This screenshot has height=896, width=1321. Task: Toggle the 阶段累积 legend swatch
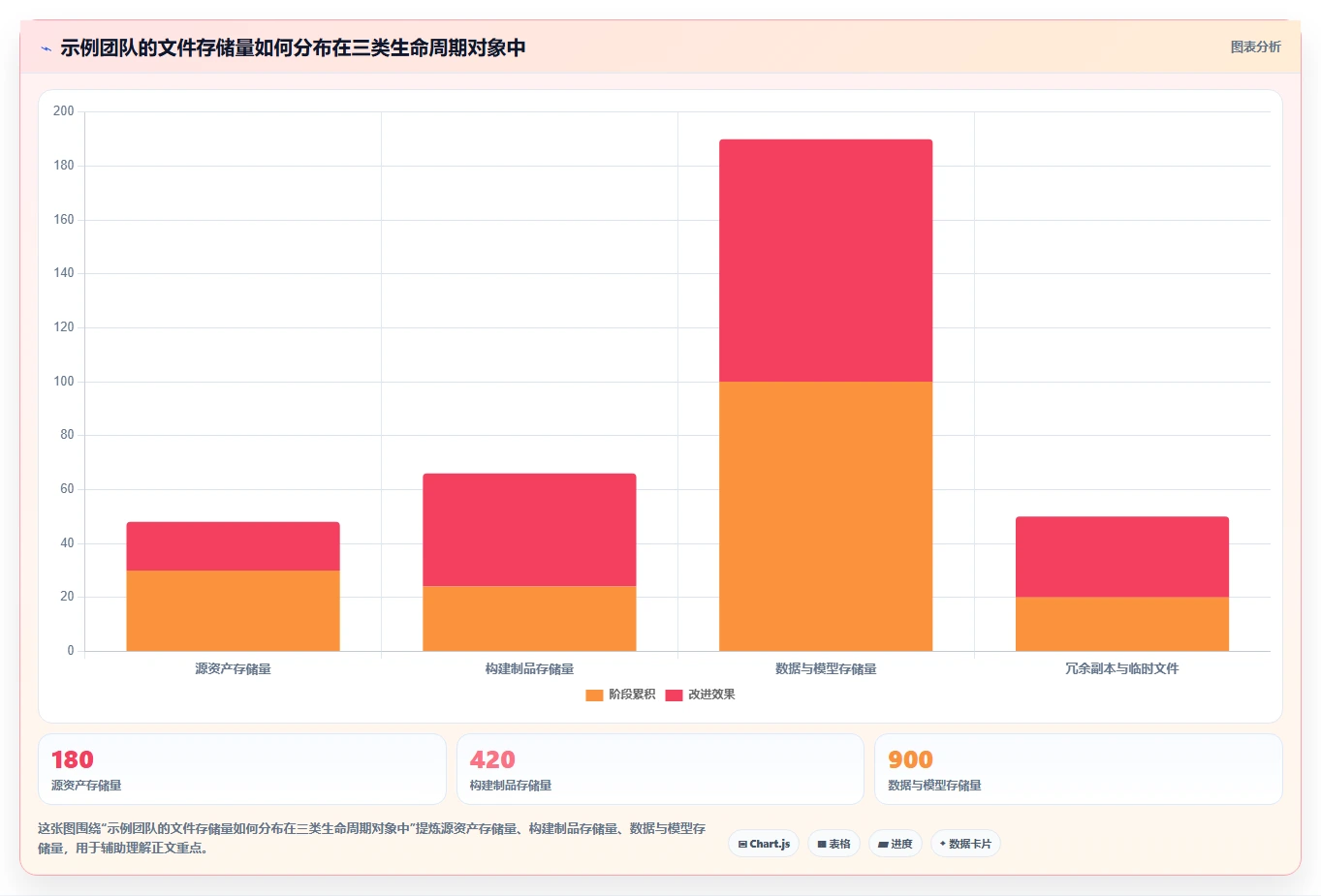point(594,695)
